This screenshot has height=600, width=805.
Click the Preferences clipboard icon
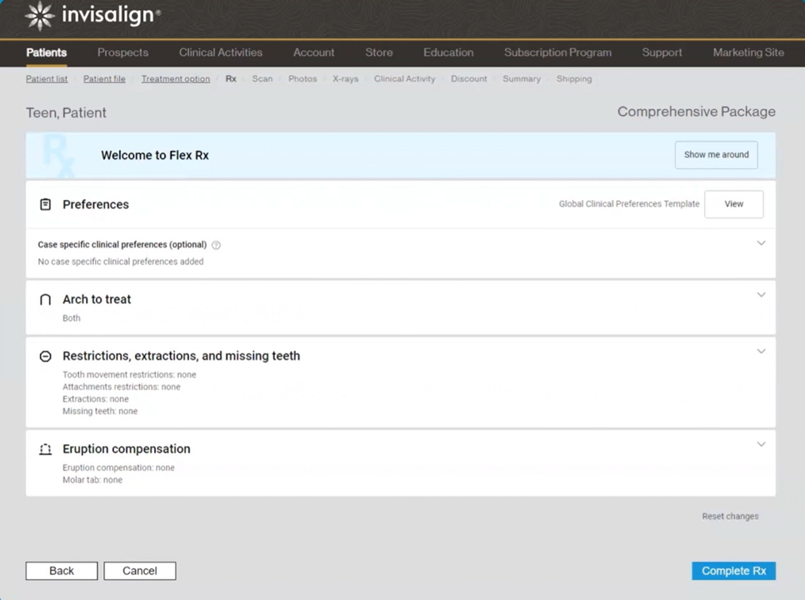tap(45, 204)
